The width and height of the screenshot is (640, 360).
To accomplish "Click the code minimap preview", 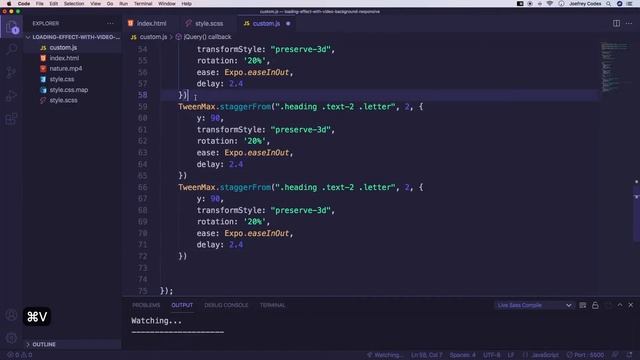I will point(615,67).
